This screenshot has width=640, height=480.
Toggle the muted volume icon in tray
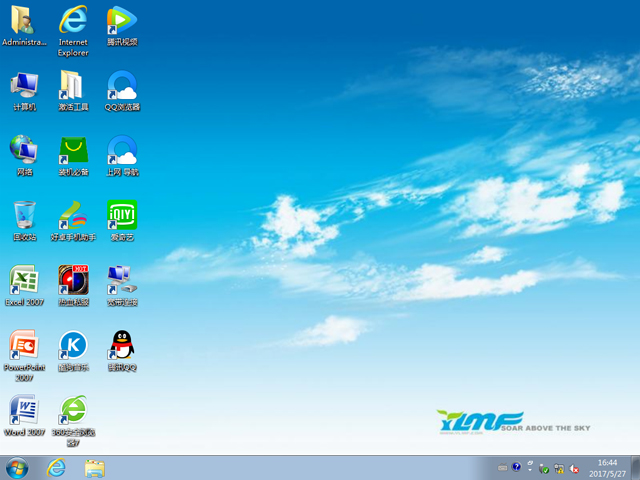575,467
